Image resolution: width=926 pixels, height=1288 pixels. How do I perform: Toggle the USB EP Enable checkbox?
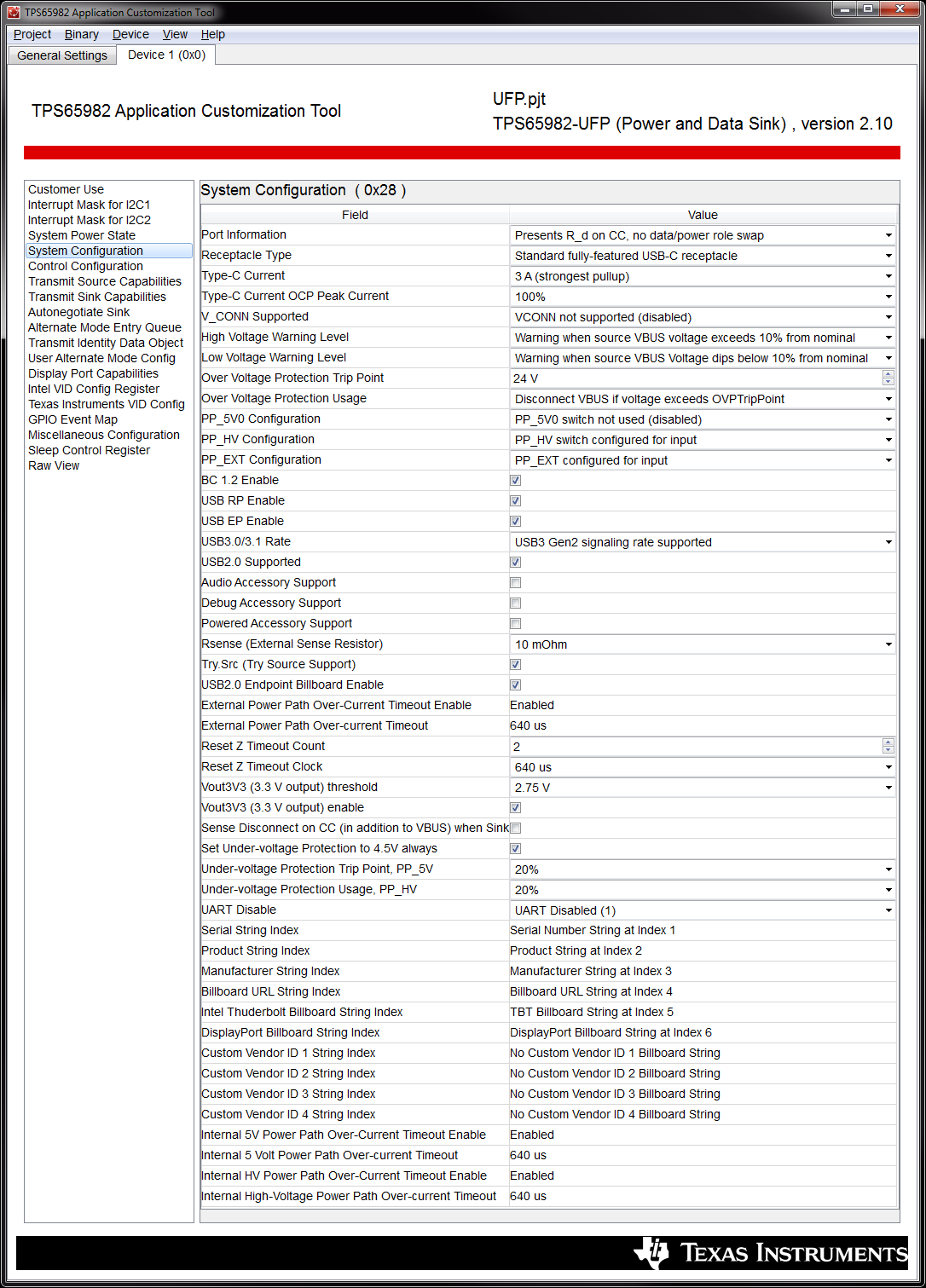[x=515, y=522]
